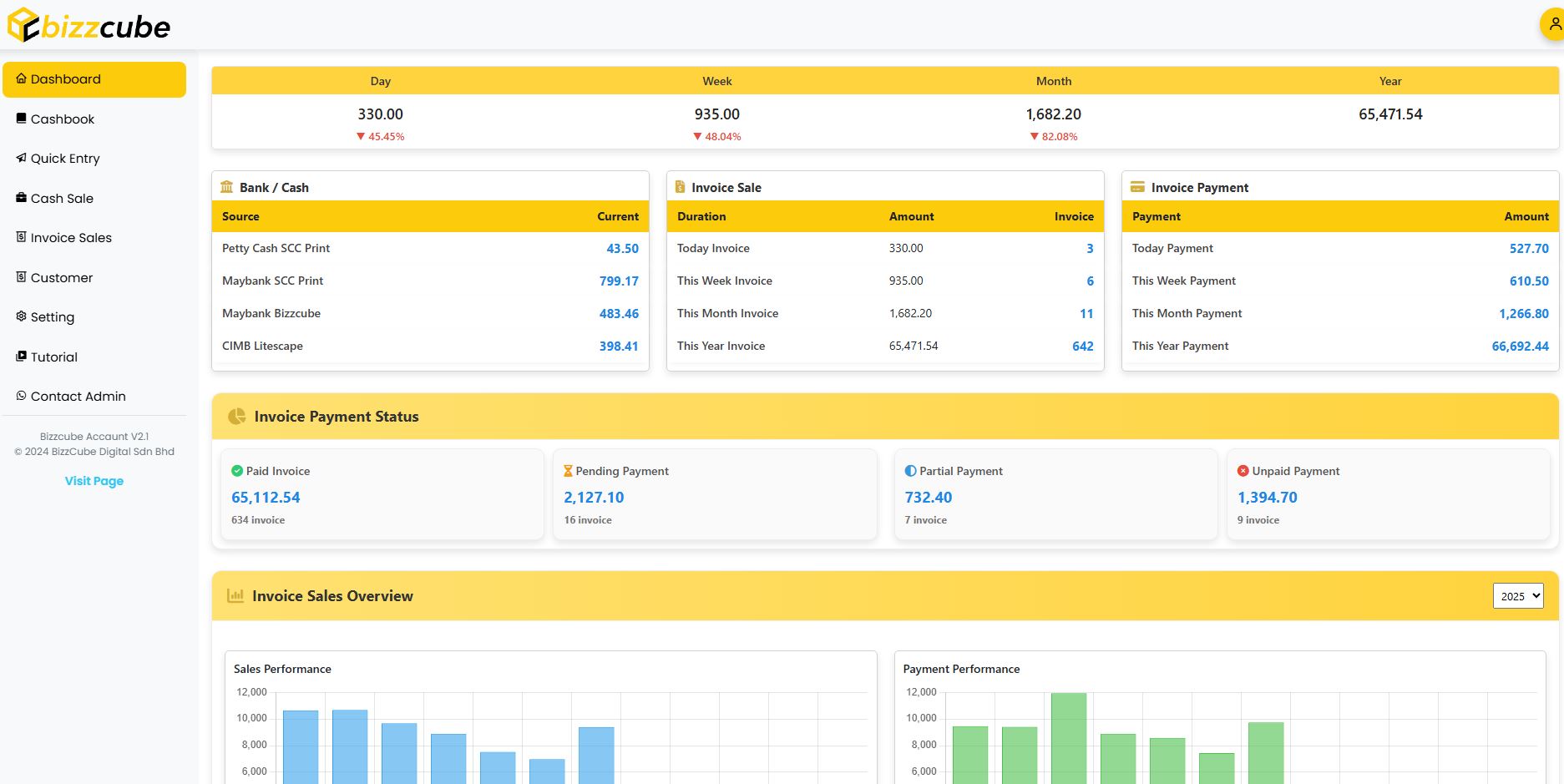
Task: Click the Invoice Sales Overview chart icon
Action: click(235, 596)
